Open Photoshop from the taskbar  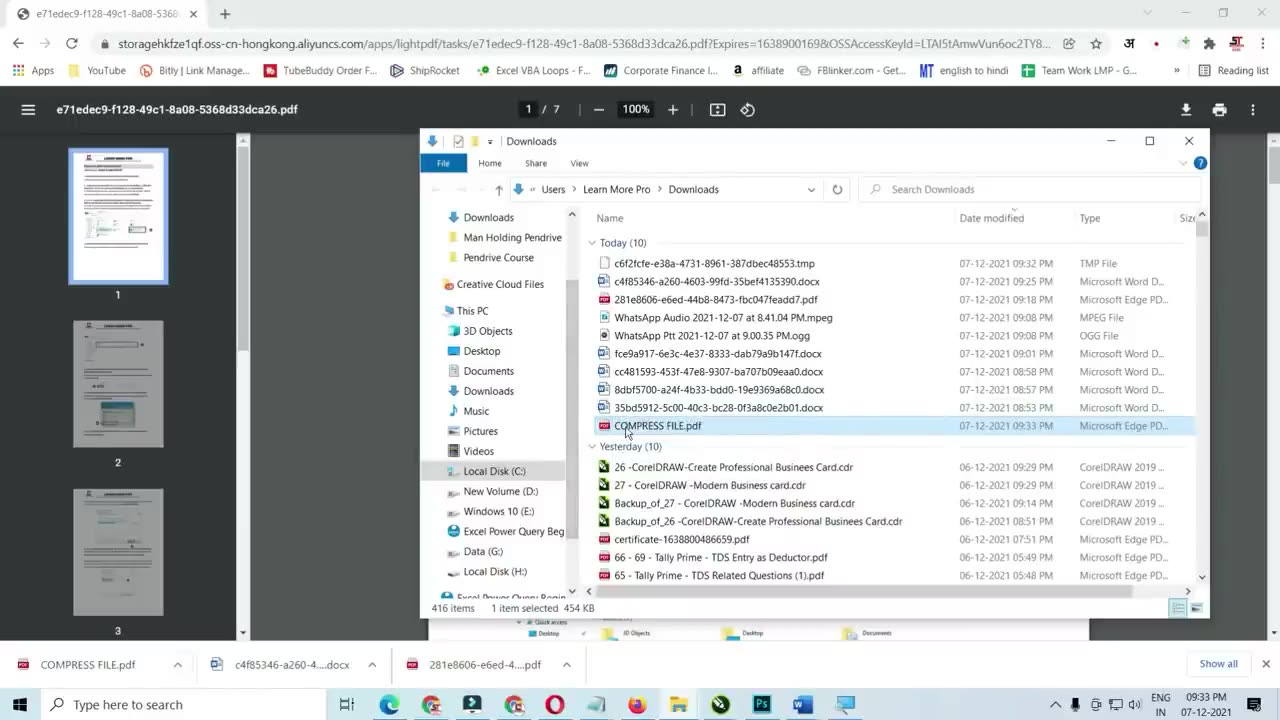pyautogui.click(x=762, y=704)
